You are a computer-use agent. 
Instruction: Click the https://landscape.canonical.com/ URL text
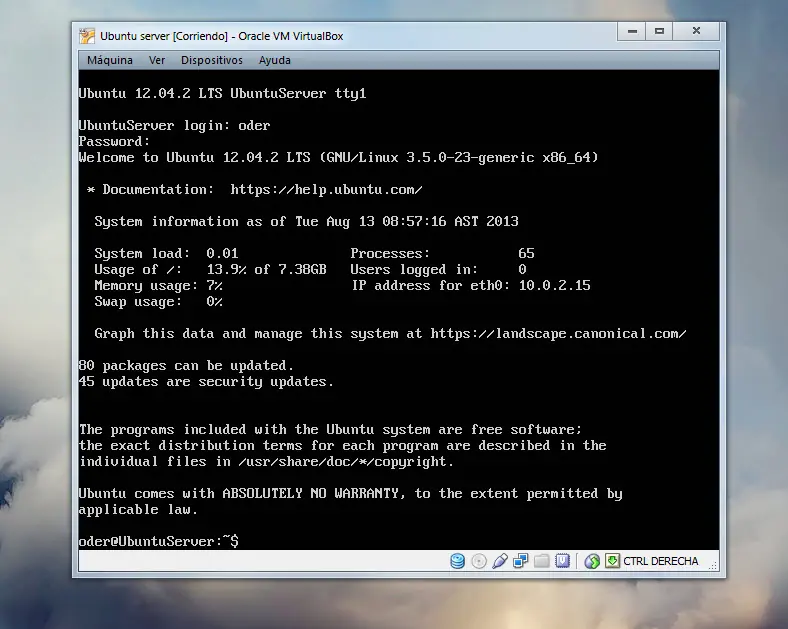[x=558, y=334]
